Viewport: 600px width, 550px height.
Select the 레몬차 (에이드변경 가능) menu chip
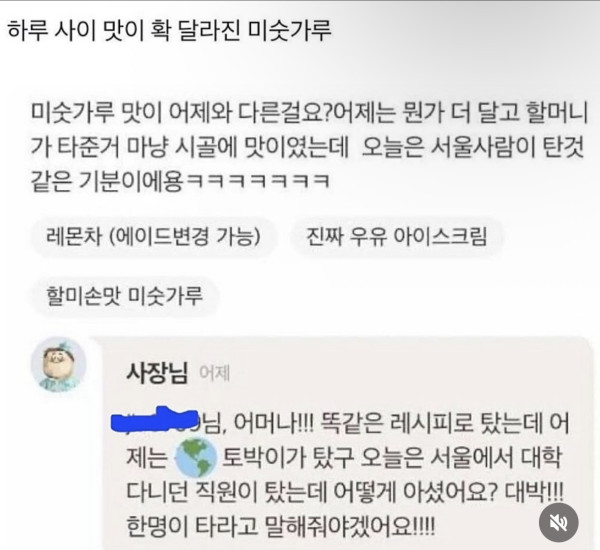pos(153,237)
